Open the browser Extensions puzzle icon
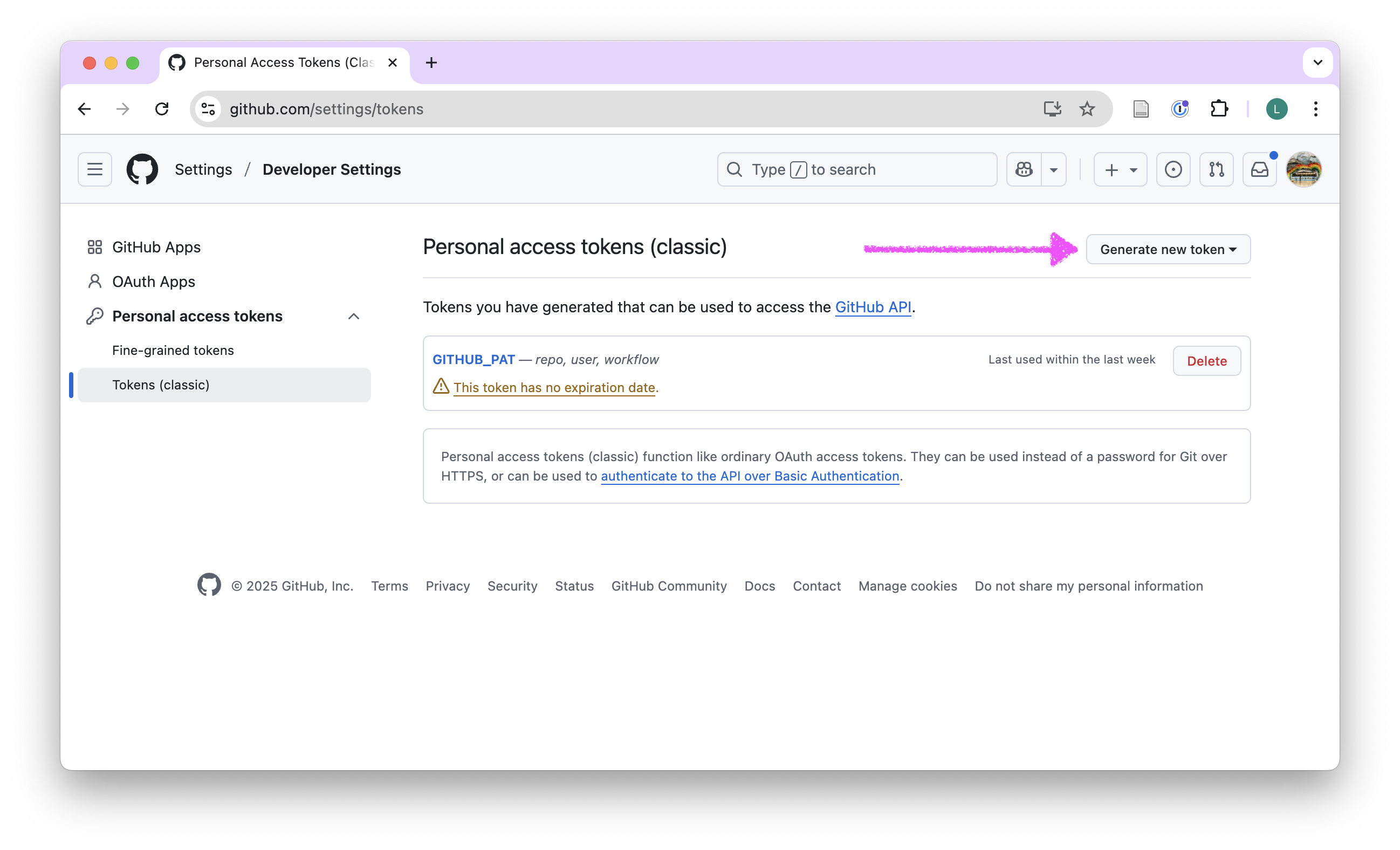Image resolution: width=1400 pixels, height=850 pixels. click(x=1219, y=109)
